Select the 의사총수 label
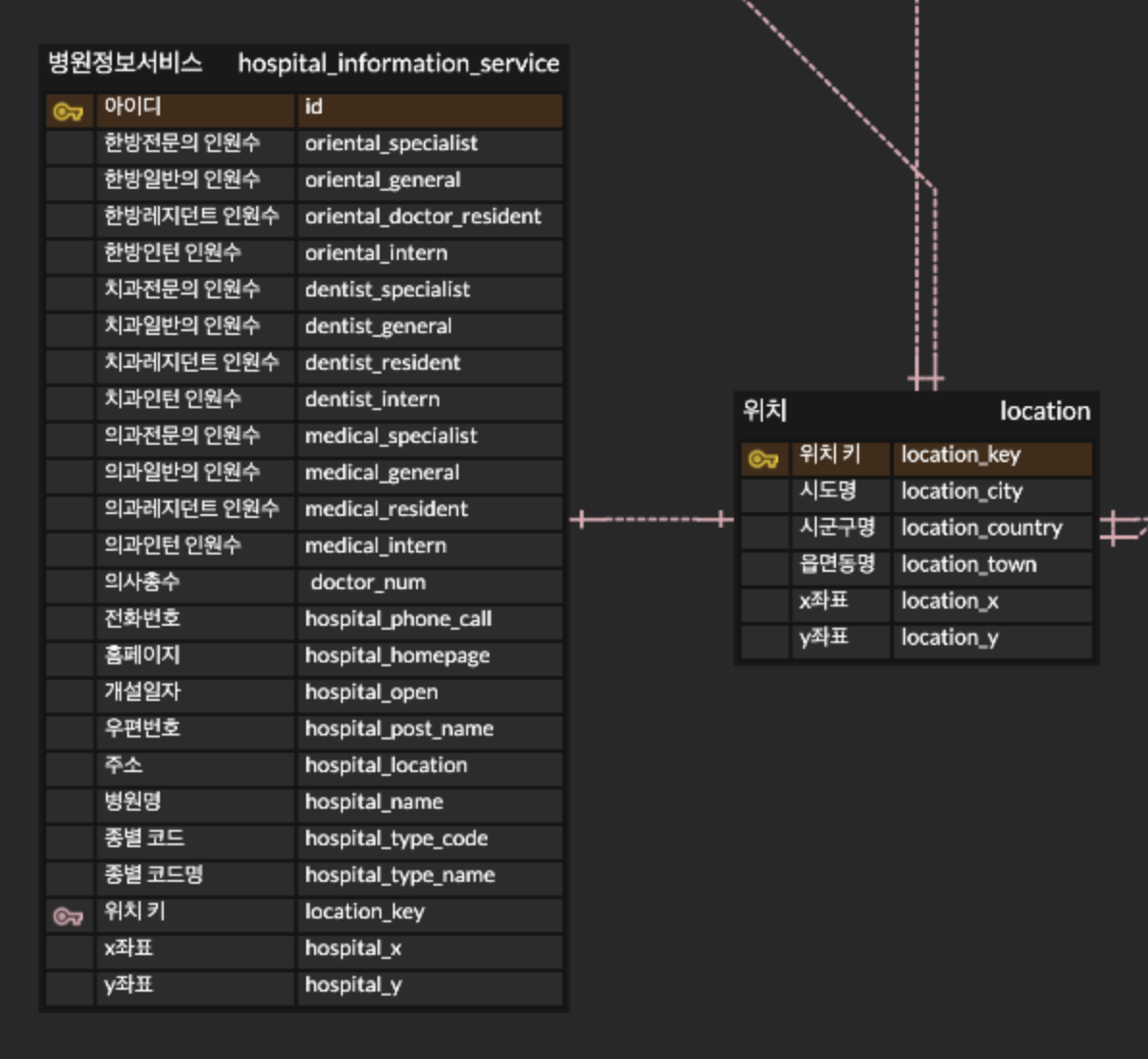The height and width of the screenshot is (1059, 1148). (x=142, y=581)
